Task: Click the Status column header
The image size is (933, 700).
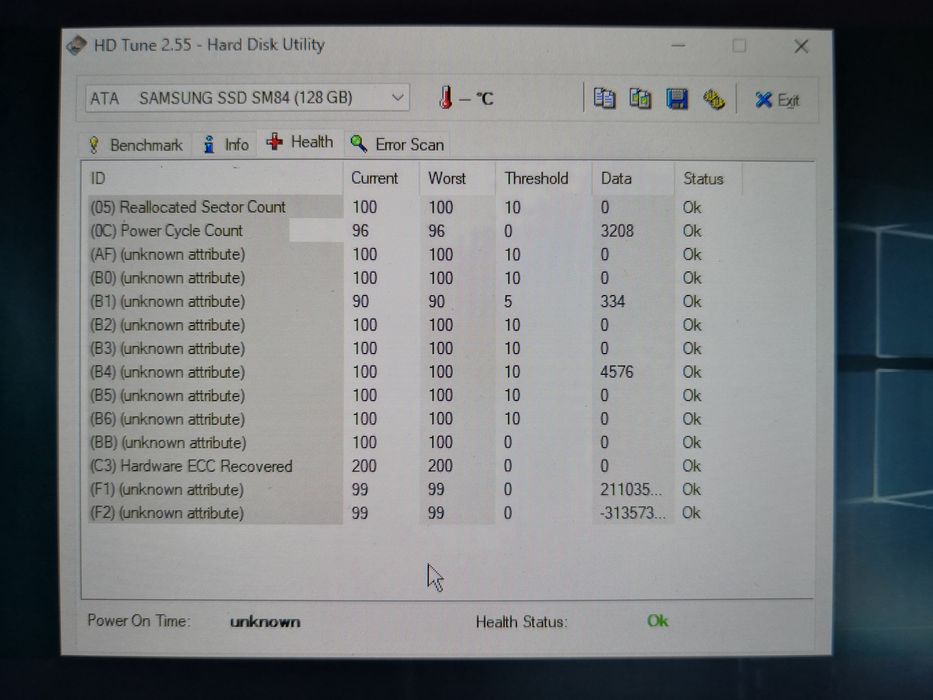Action: (708, 179)
